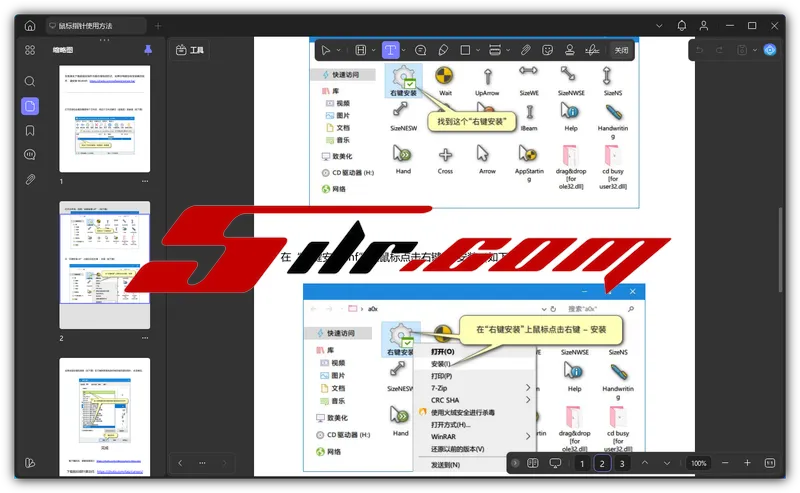
Task: Expand the Text T tool dropdown
Action: pyautogui.click(x=404, y=50)
